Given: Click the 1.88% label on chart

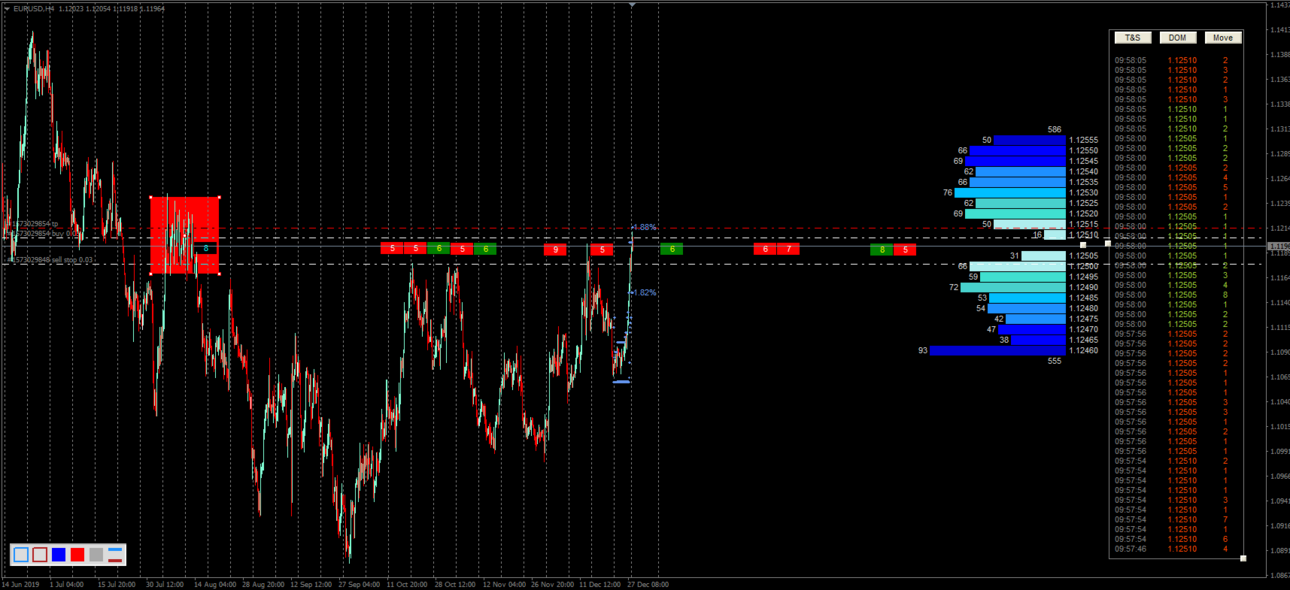Looking at the screenshot, I should point(645,228).
